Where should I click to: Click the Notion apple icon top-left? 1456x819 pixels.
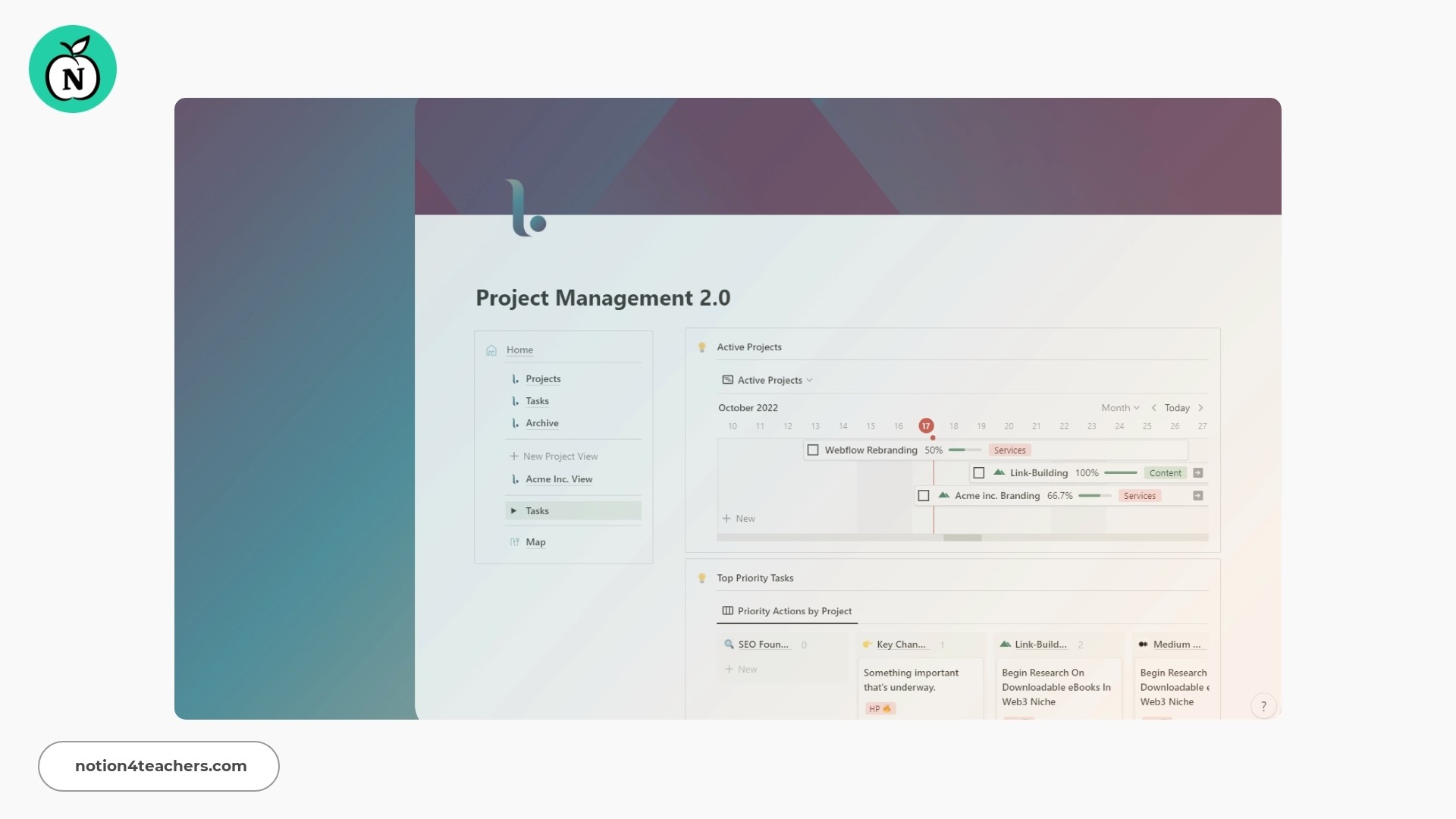(73, 69)
